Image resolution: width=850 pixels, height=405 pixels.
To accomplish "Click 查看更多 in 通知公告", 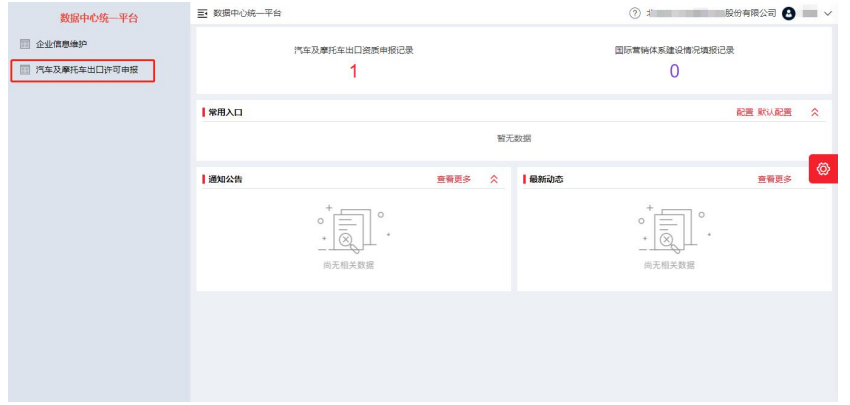I will point(454,179).
